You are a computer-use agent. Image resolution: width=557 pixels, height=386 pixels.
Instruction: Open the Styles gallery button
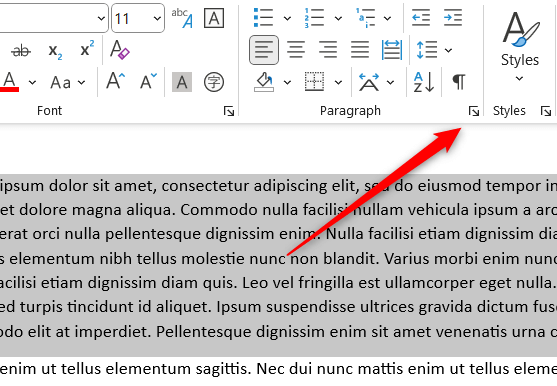(x=520, y=47)
